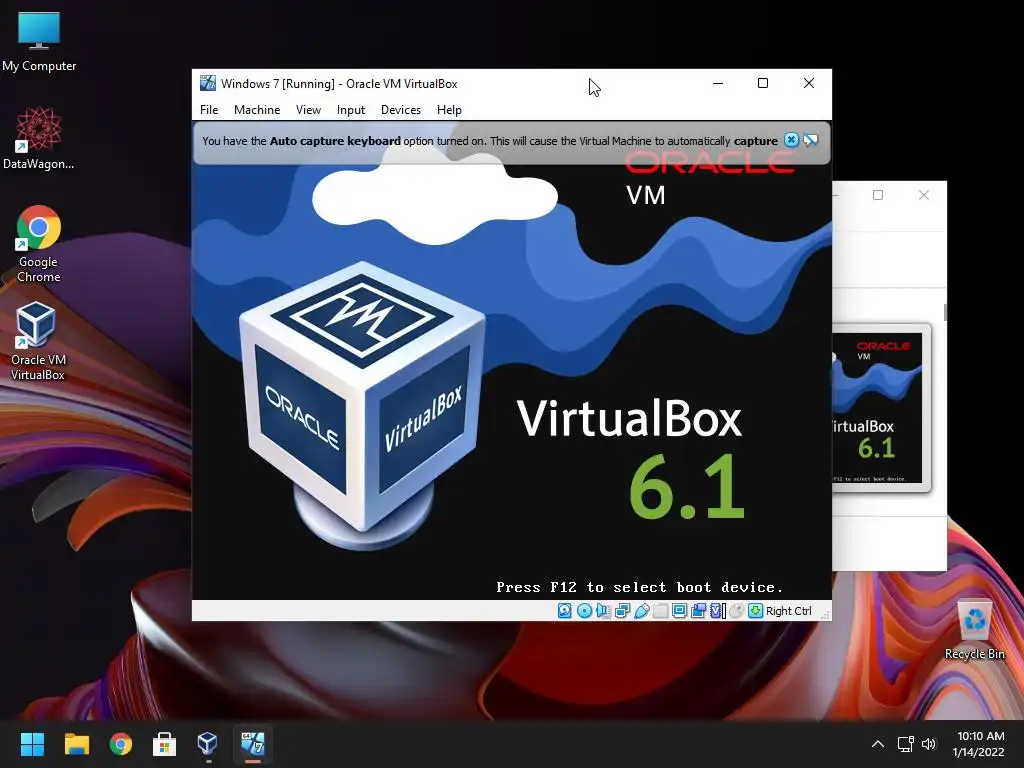Select the DataWagon desktop shortcut
This screenshot has width=1024, height=768.
tap(39, 138)
